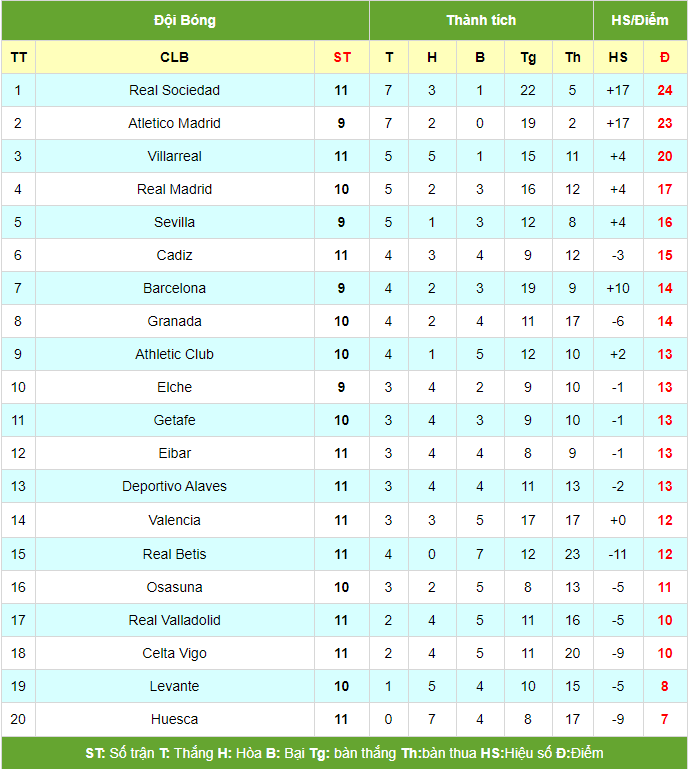
Task: Select the HS/Điểm header group
Action: tap(640, 20)
